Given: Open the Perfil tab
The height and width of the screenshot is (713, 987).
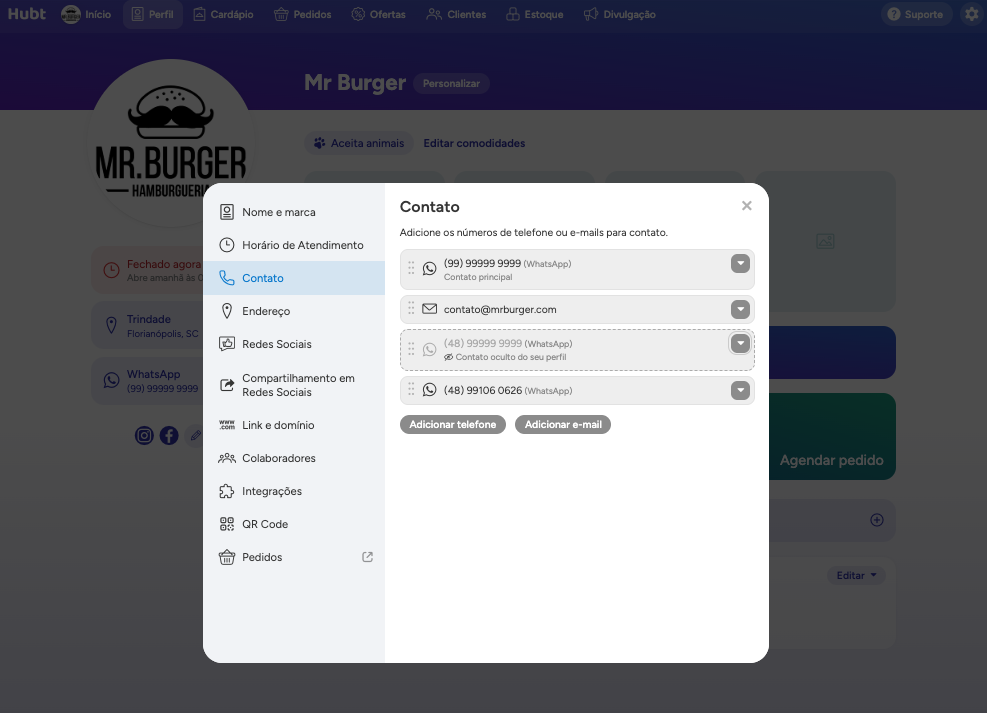Looking at the screenshot, I should (152, 14).
